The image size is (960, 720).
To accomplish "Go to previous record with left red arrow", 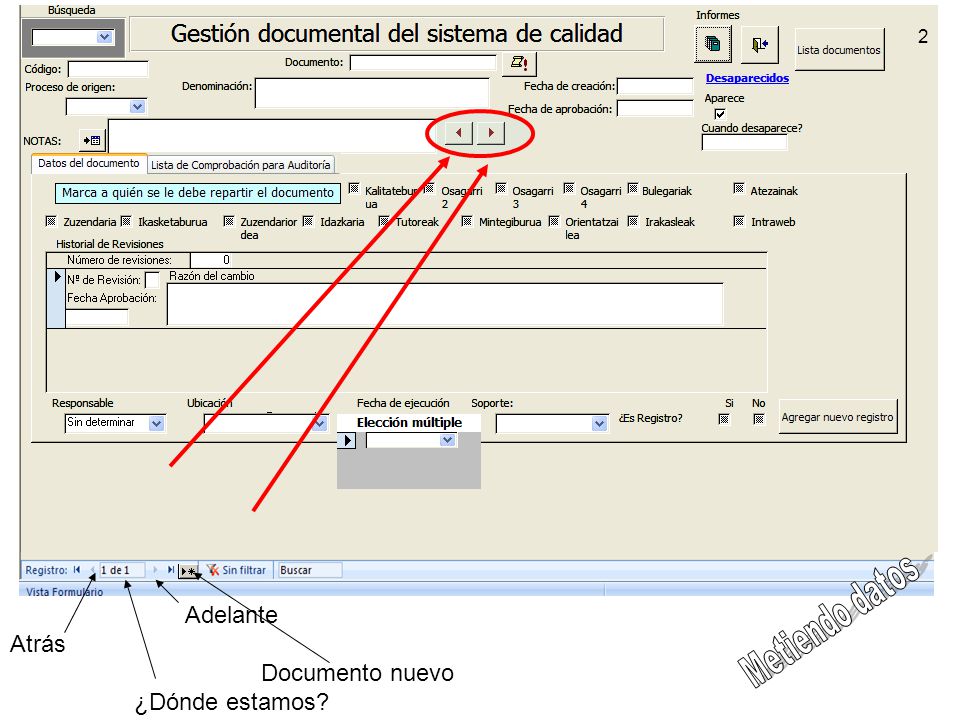I will tap(459, 132).
